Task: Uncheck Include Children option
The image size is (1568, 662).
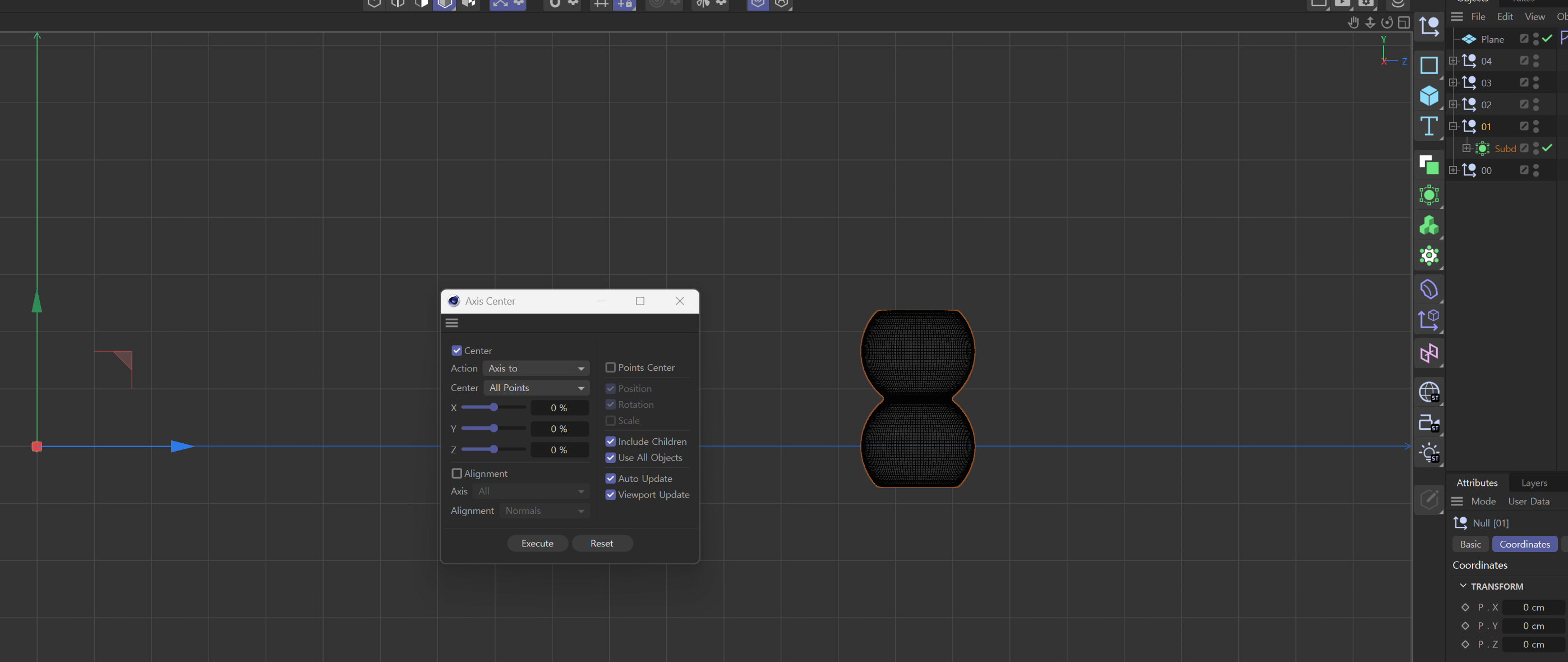Action: [x=610, y=442]
